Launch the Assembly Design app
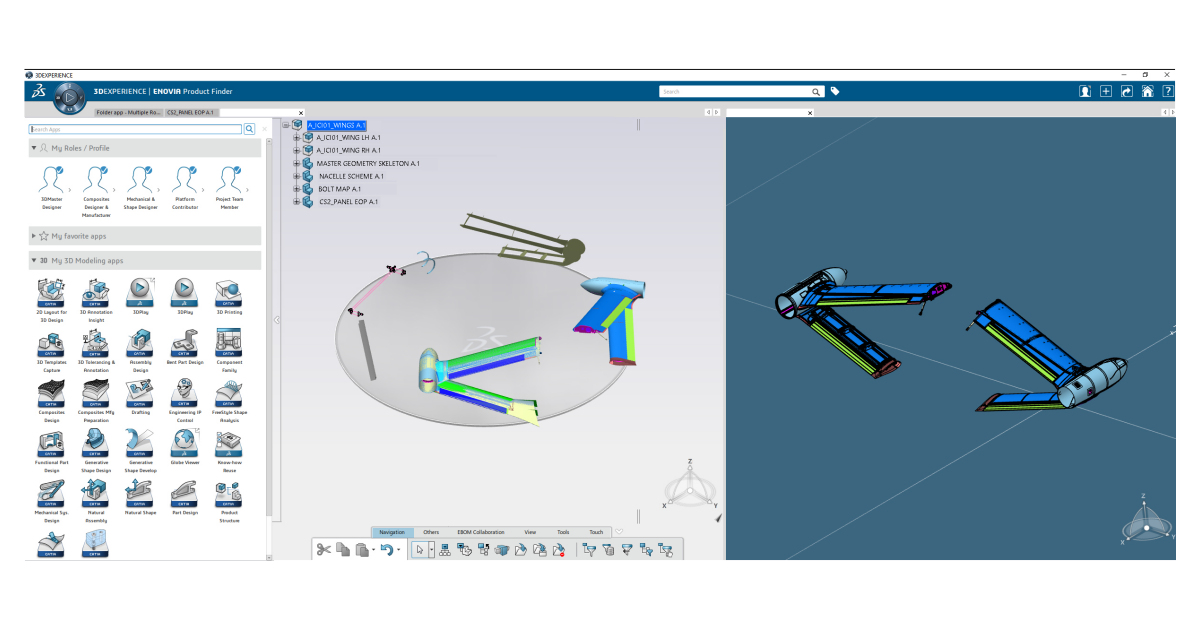The width and height of the screenshot is (1200, 627). [x=139, y=344]
